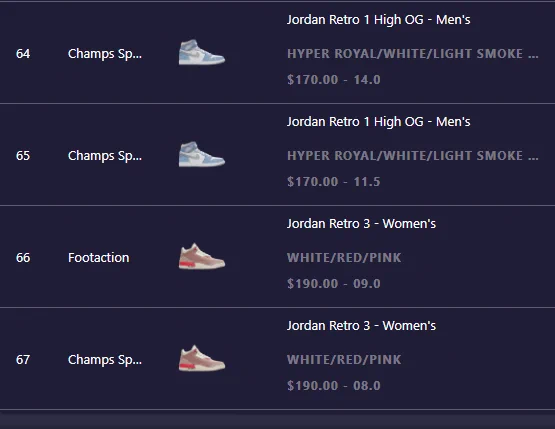Click Champs Sp... store label in row 67
This screenshot has height=429, width=555.
(x=105, y=360)
